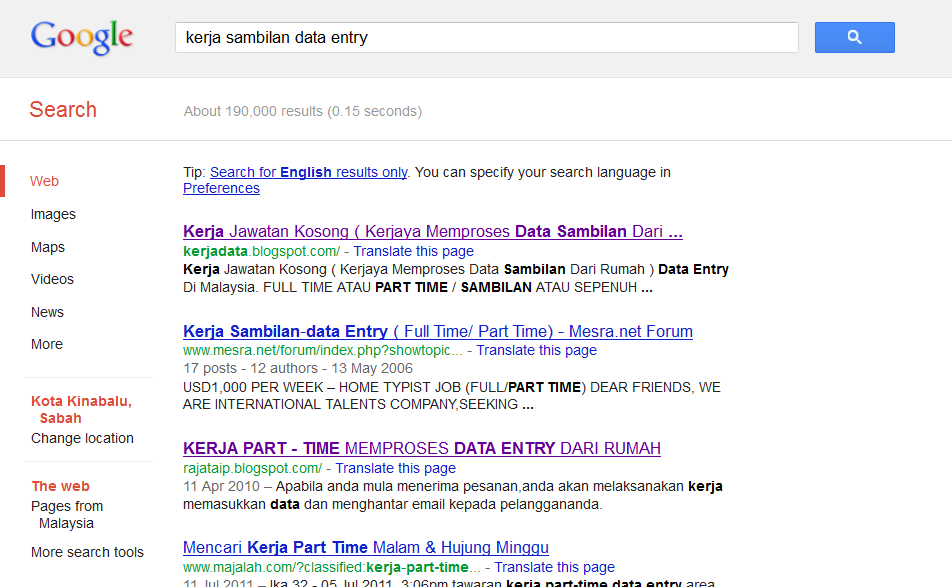Open KERJA PART - TIME MEMPROSES DATA ENTRY result

click(x=422, y=449)
